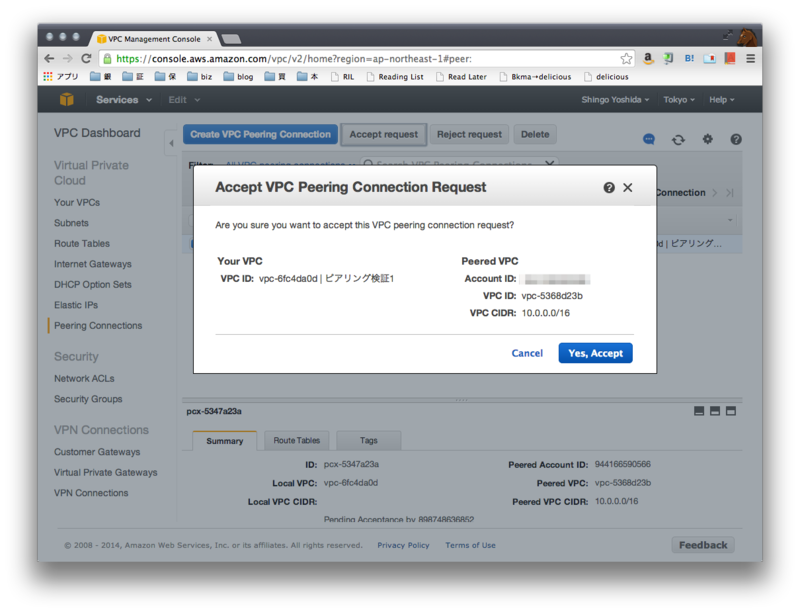
Task: Collapse the left navigation pane arrow
Action: coord(171,143)
